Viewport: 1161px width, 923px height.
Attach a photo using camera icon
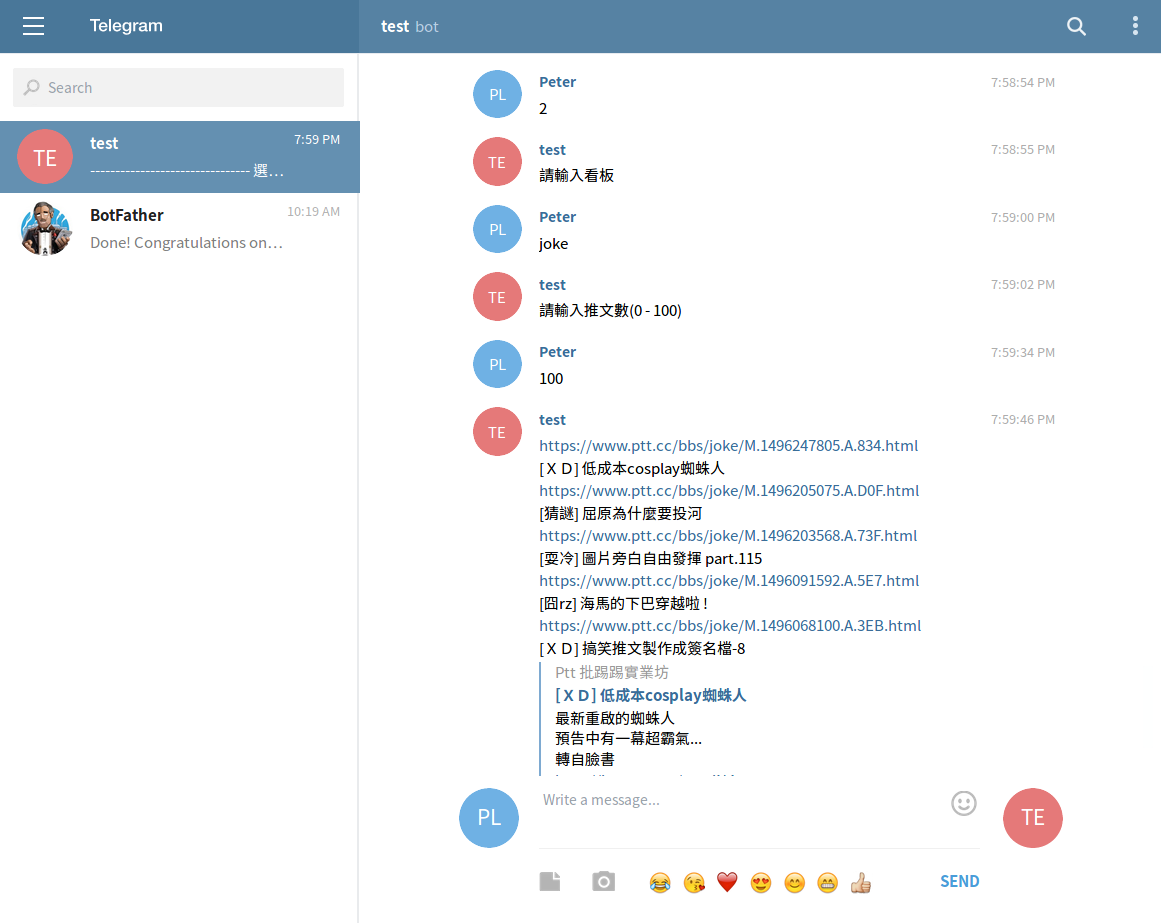point(603,881)
